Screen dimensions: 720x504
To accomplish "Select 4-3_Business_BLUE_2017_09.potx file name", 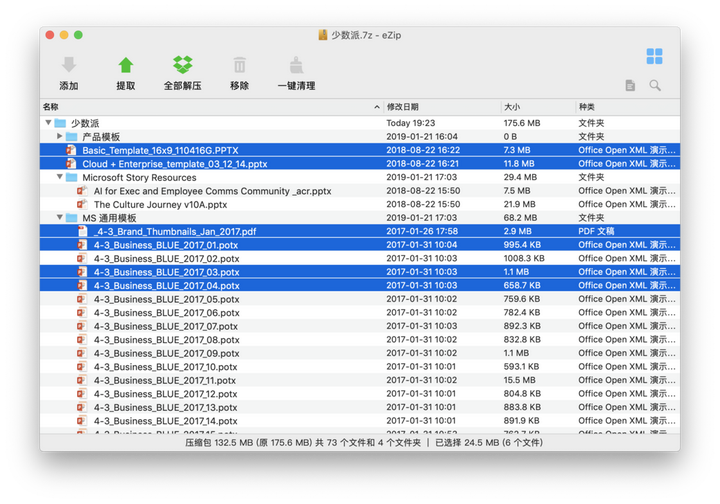I will (x=167, y=353).
